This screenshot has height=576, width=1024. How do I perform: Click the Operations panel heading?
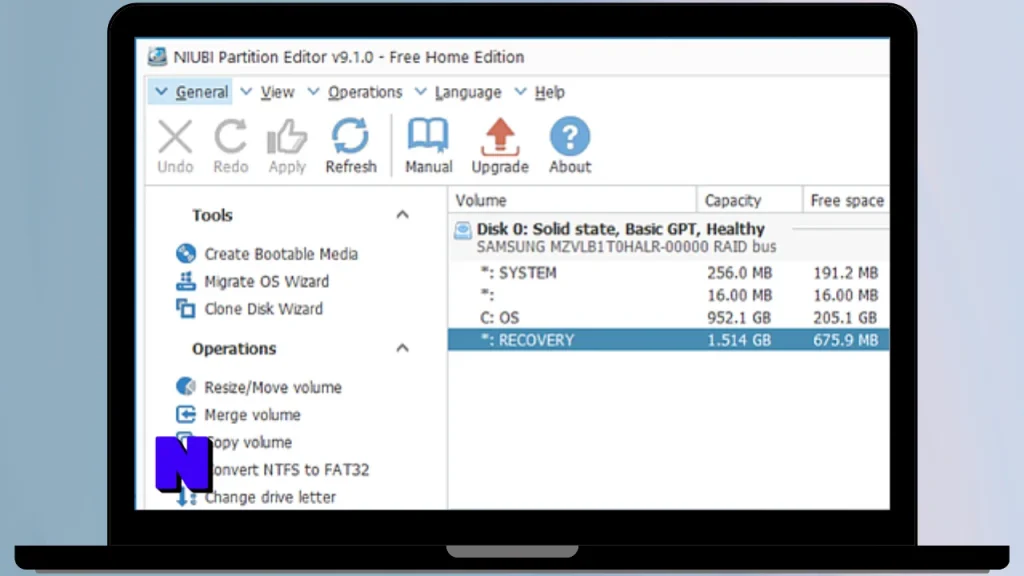tap(234, 349)
